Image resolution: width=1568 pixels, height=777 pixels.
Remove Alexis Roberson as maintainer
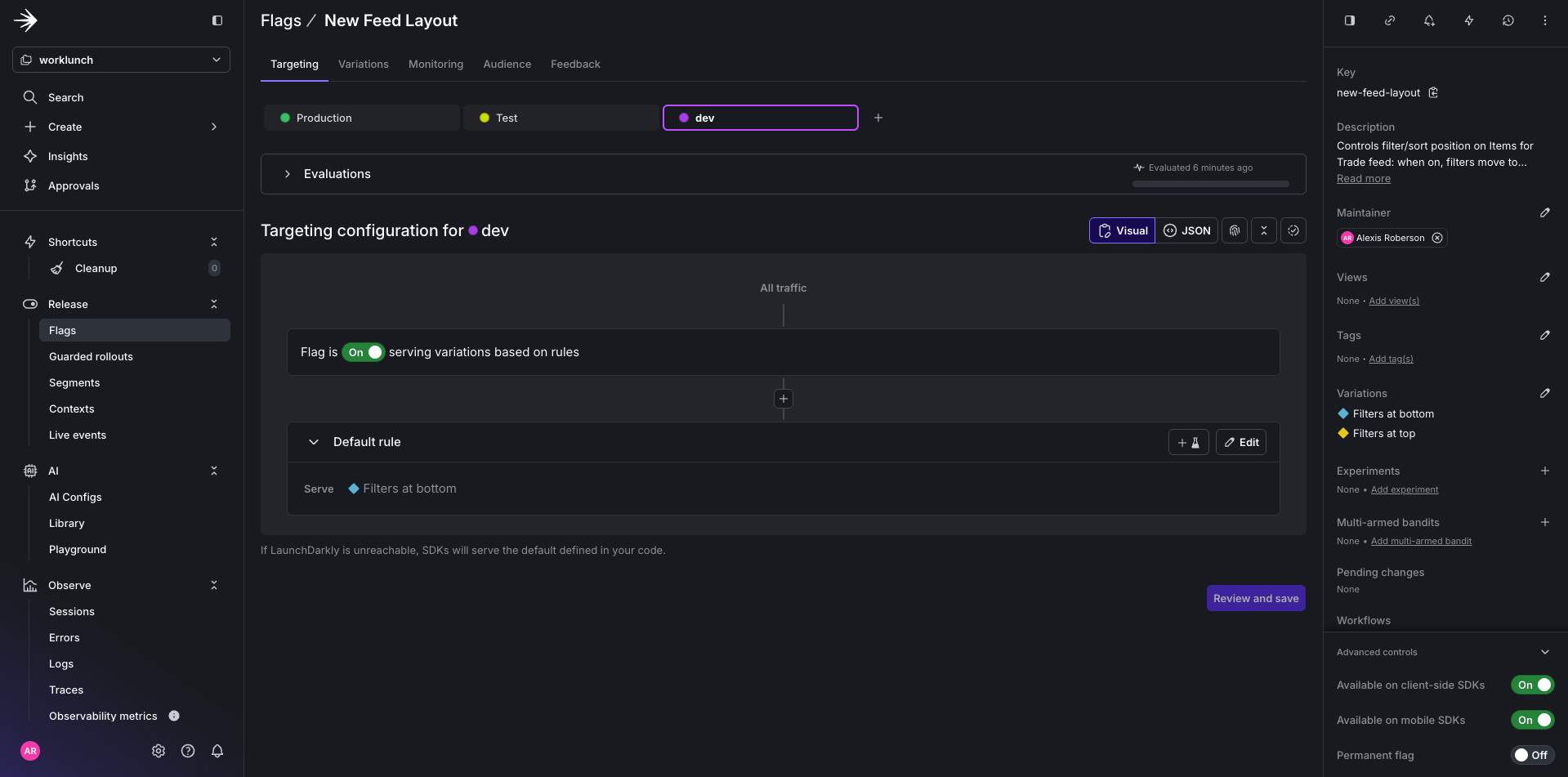[1437, 238]
